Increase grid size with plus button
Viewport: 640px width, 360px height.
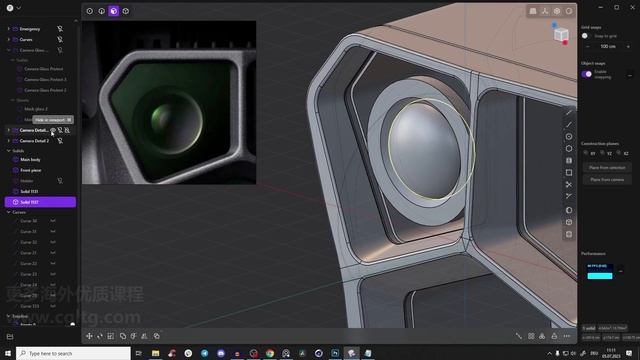(628, 47)
